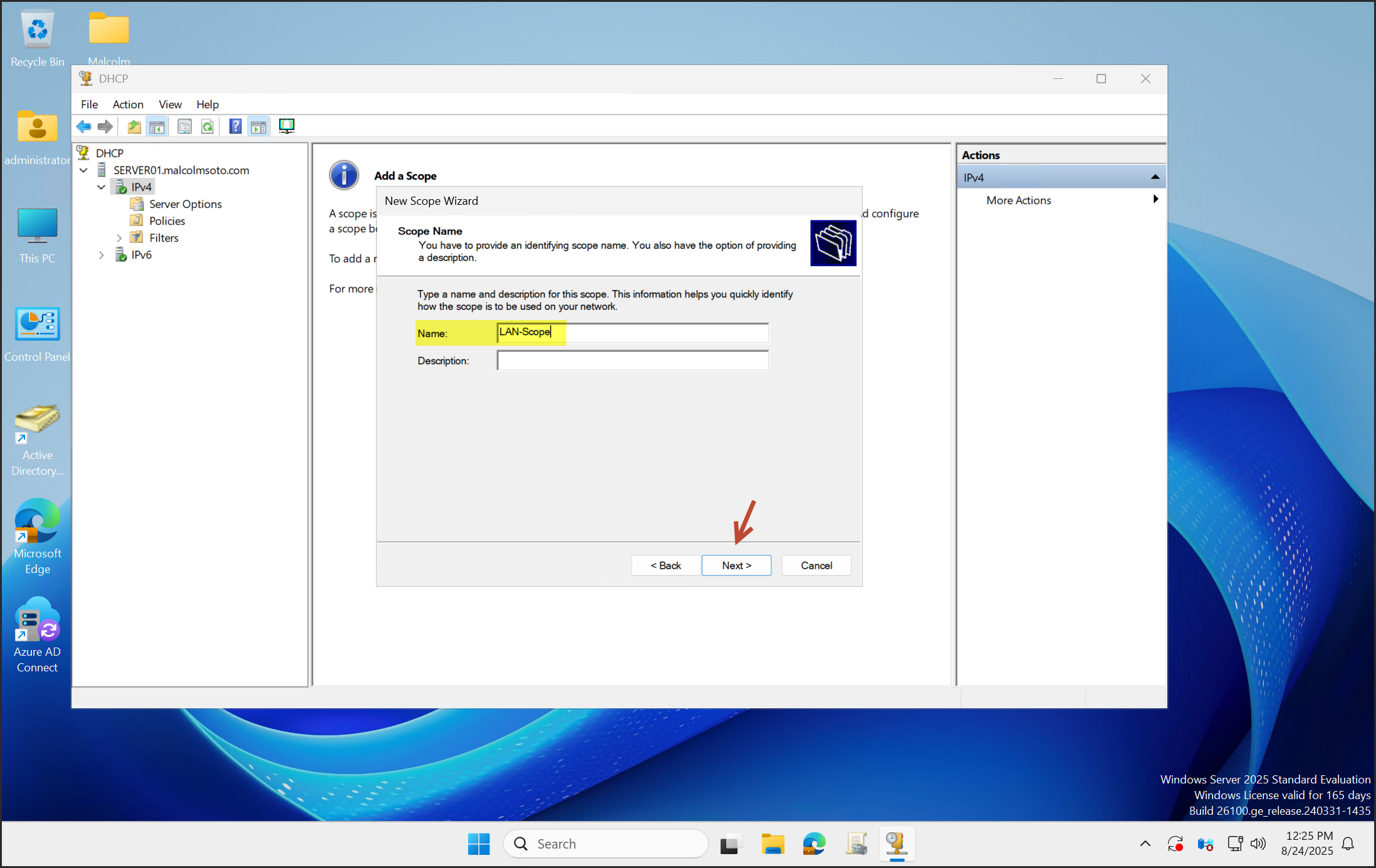Toggle Show/Hide Action Pane toolbar icon
Screen dimensions: 1376x868
(259, 127)
